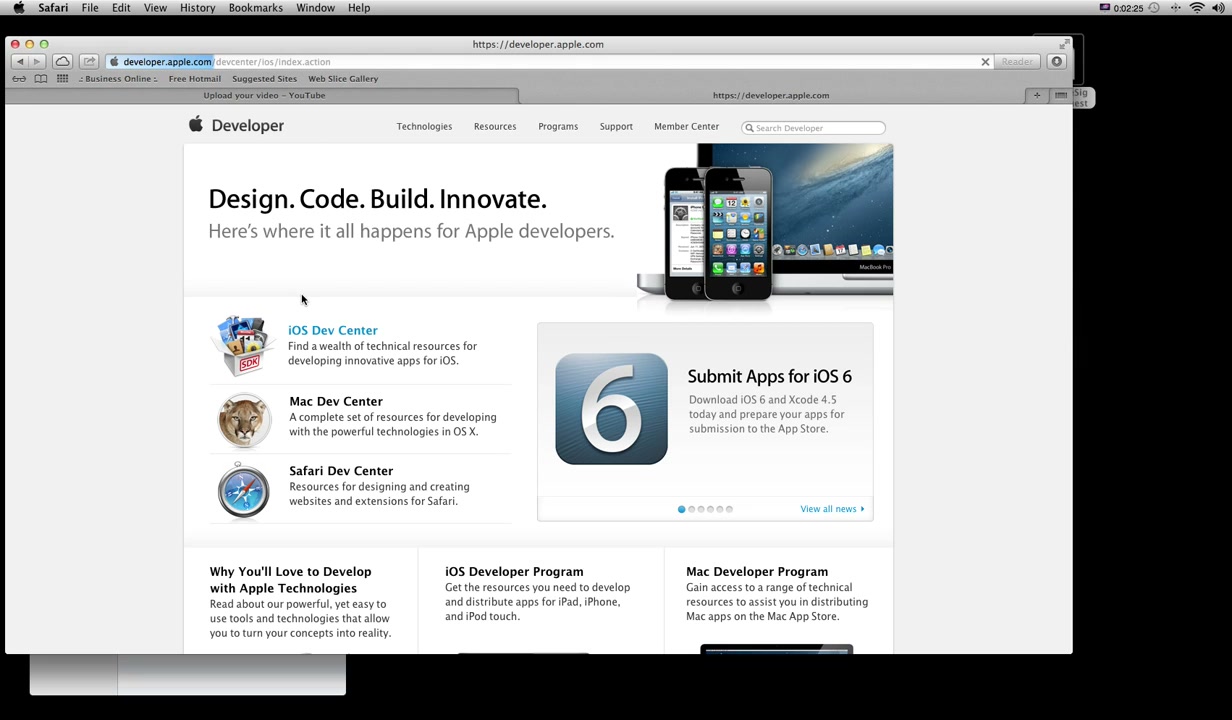Screen dimensions: 1232x720
Task: Open the Support navigation item
Action: point(616,127)
